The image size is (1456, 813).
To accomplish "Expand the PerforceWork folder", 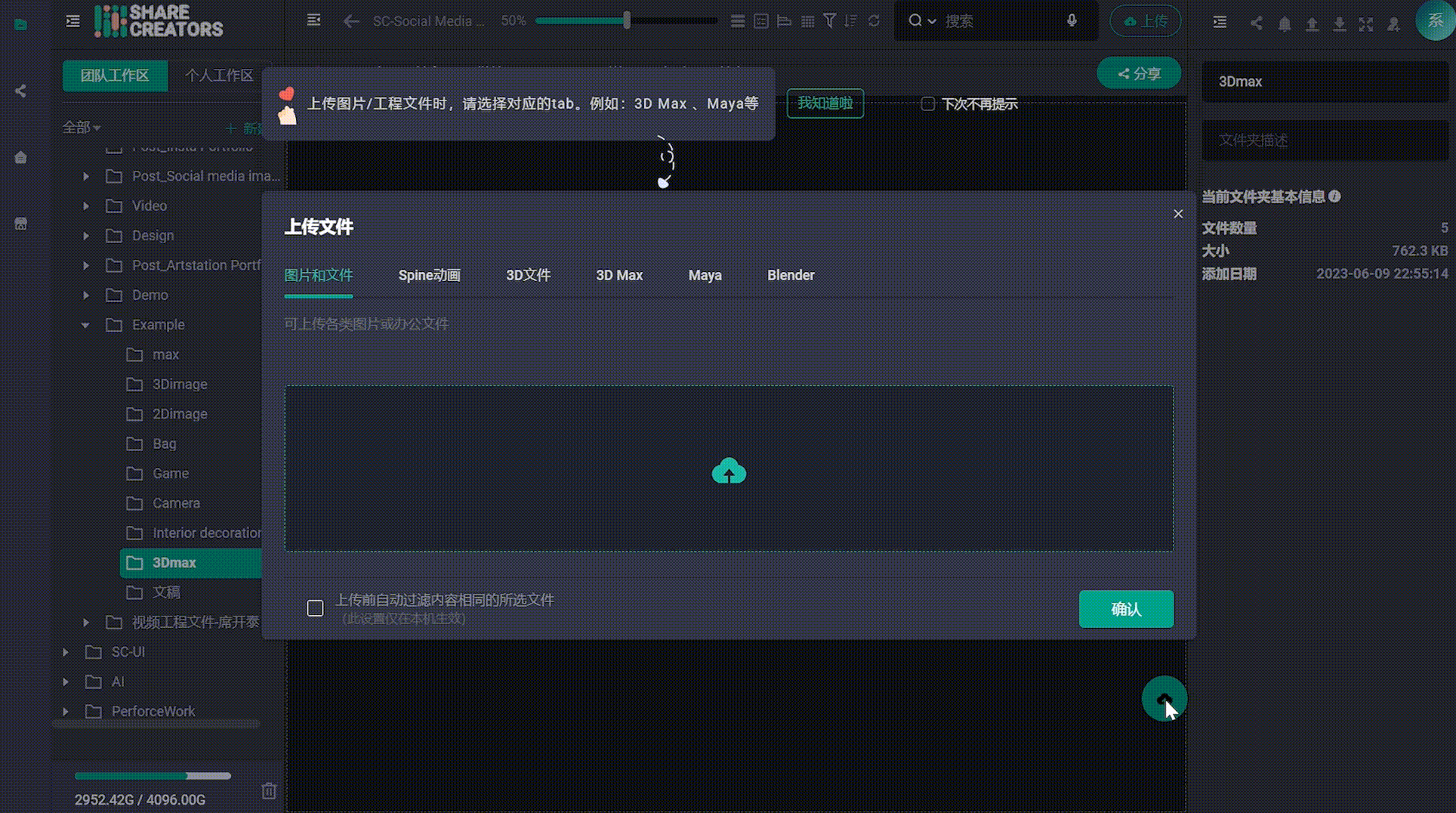I will (x=66, y=712).
